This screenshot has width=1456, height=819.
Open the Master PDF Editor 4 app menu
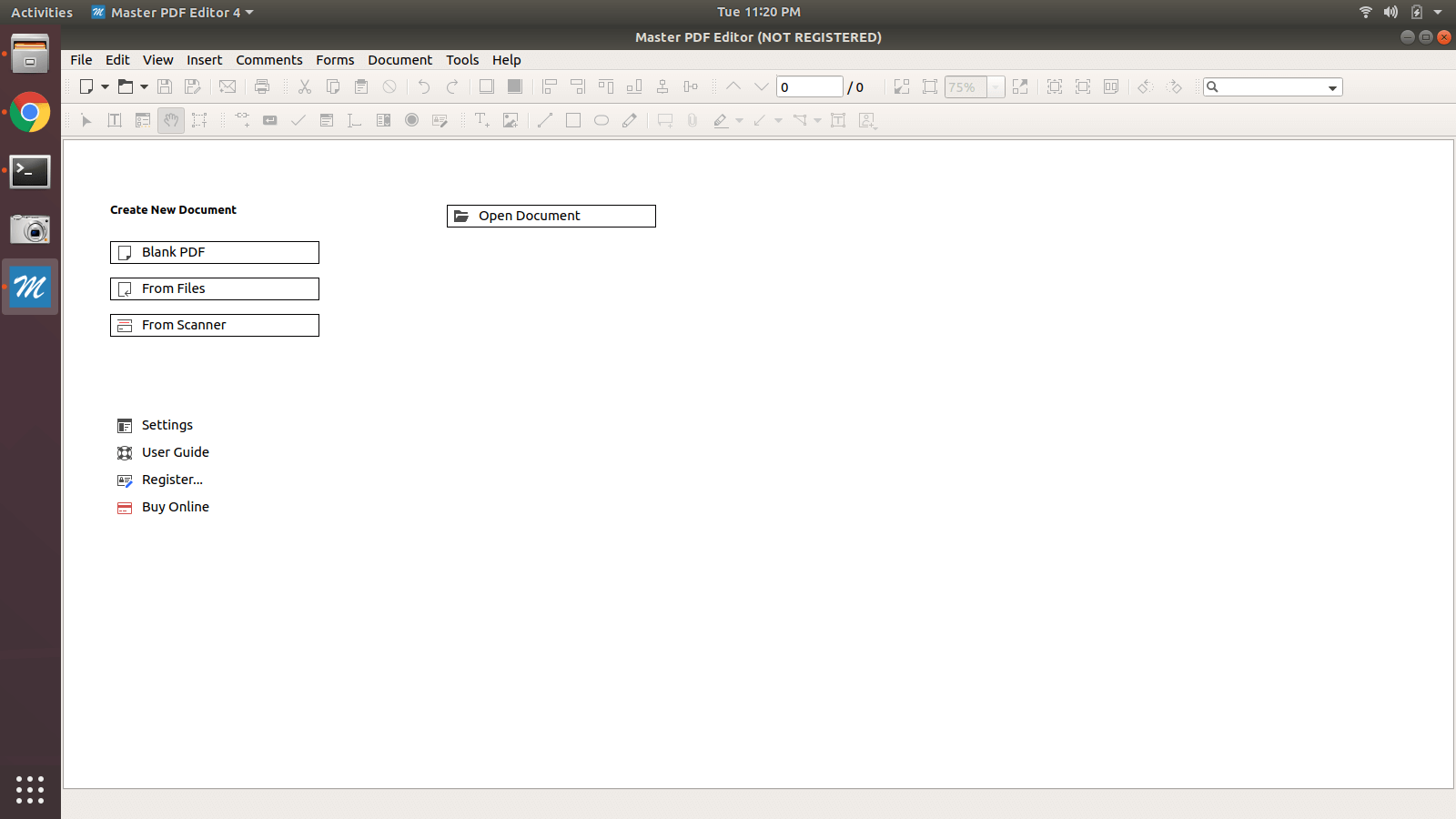[173, 12]
